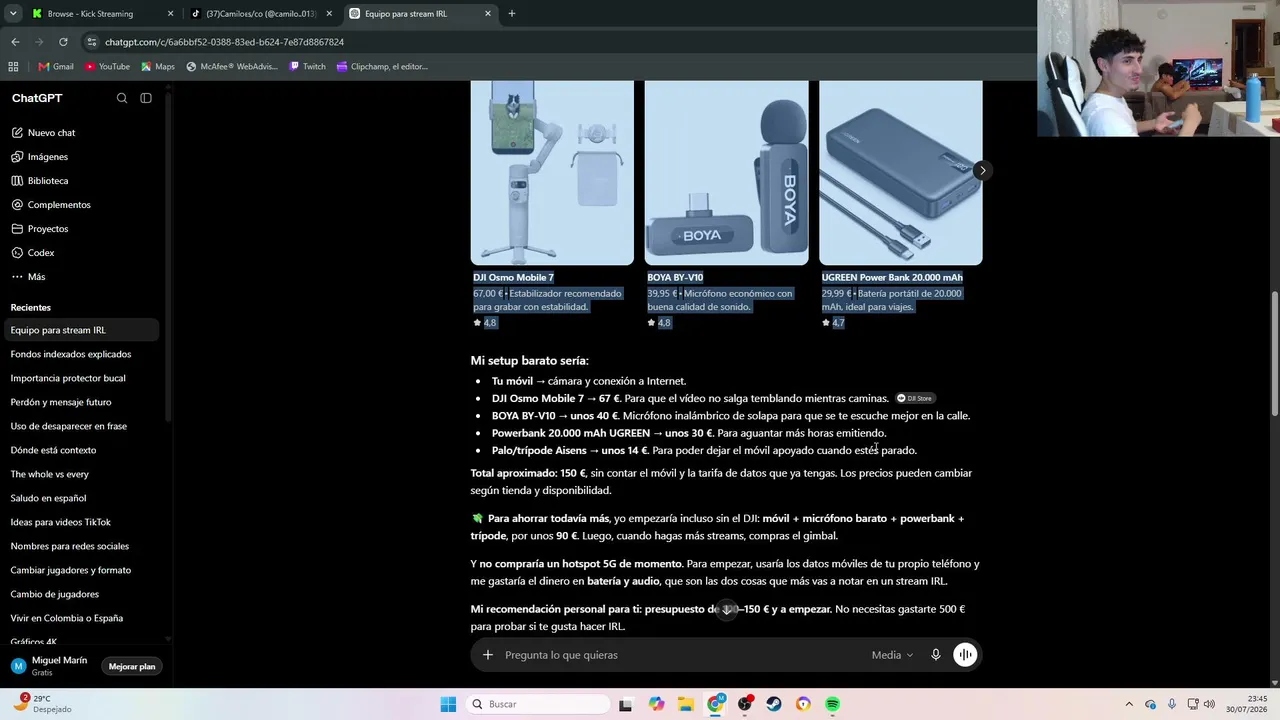Open the UGREEN Power Bank product image
This screenshot has width=1280, height=720.
pos(900,173)
